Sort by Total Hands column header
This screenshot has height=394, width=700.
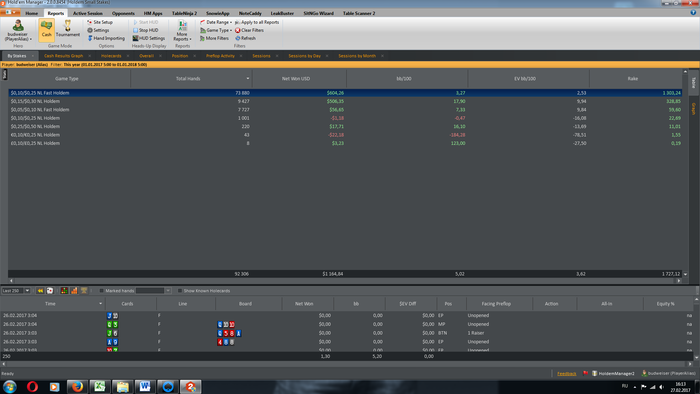191,79
